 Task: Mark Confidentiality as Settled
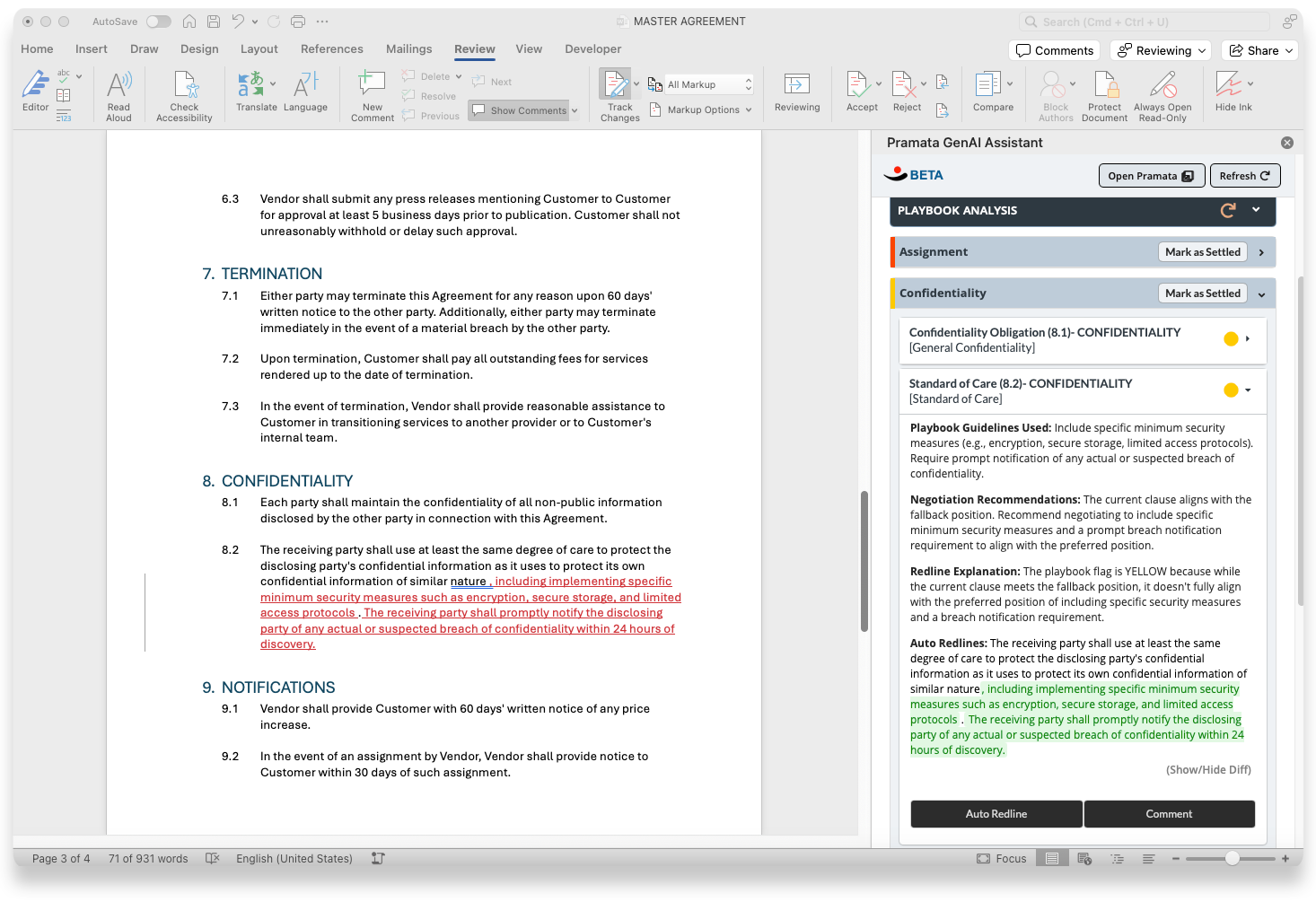point(1203,293)
